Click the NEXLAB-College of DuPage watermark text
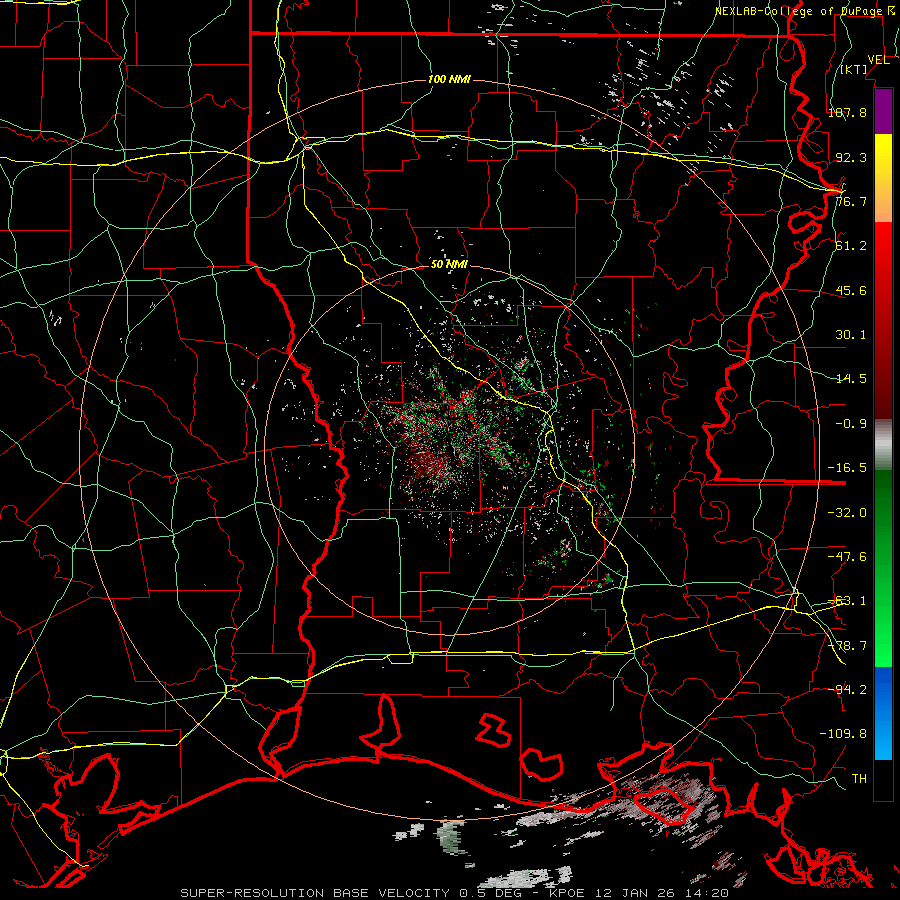Image resolution: width=900 pixels, height=900 pixels. click(x=807, y=11)
